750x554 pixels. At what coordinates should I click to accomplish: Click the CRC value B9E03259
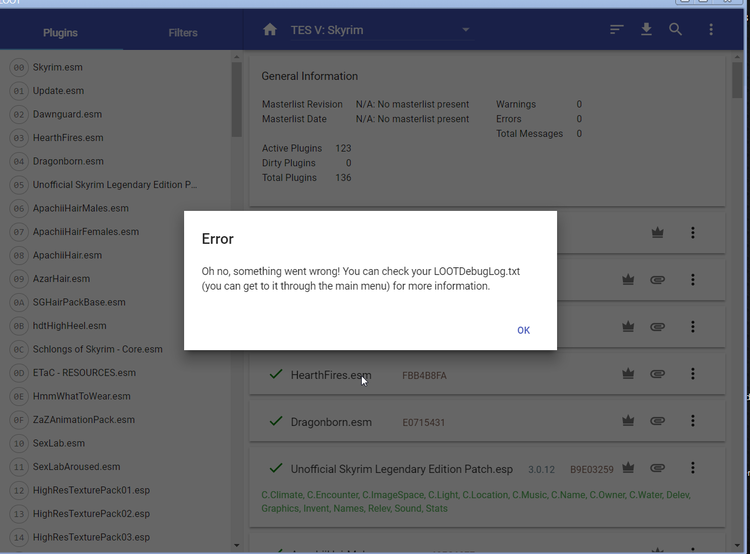(592, 470)
